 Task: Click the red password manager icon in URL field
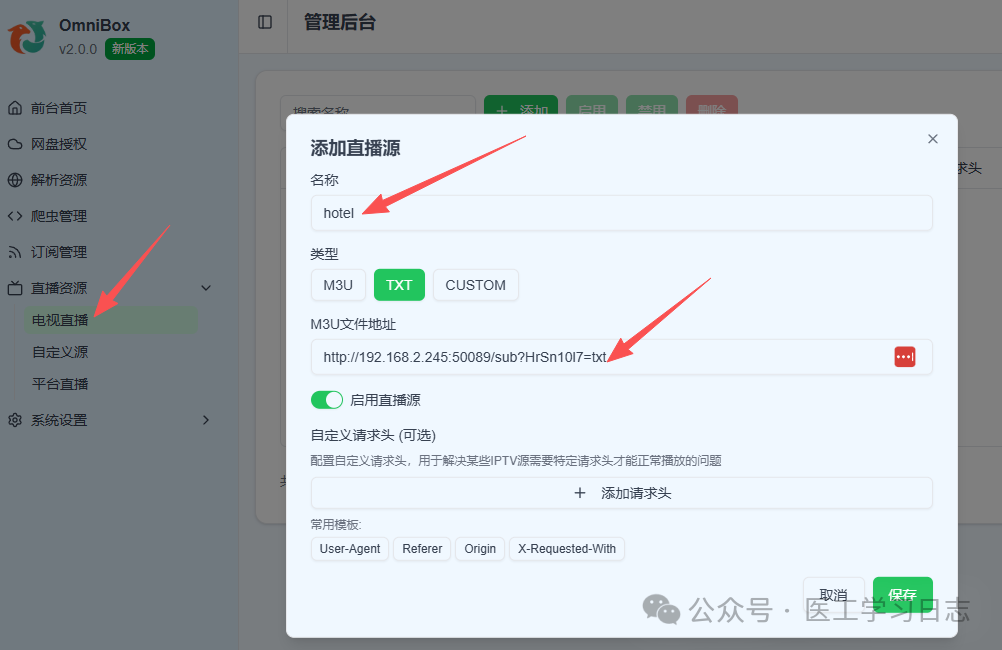point(905,356)
